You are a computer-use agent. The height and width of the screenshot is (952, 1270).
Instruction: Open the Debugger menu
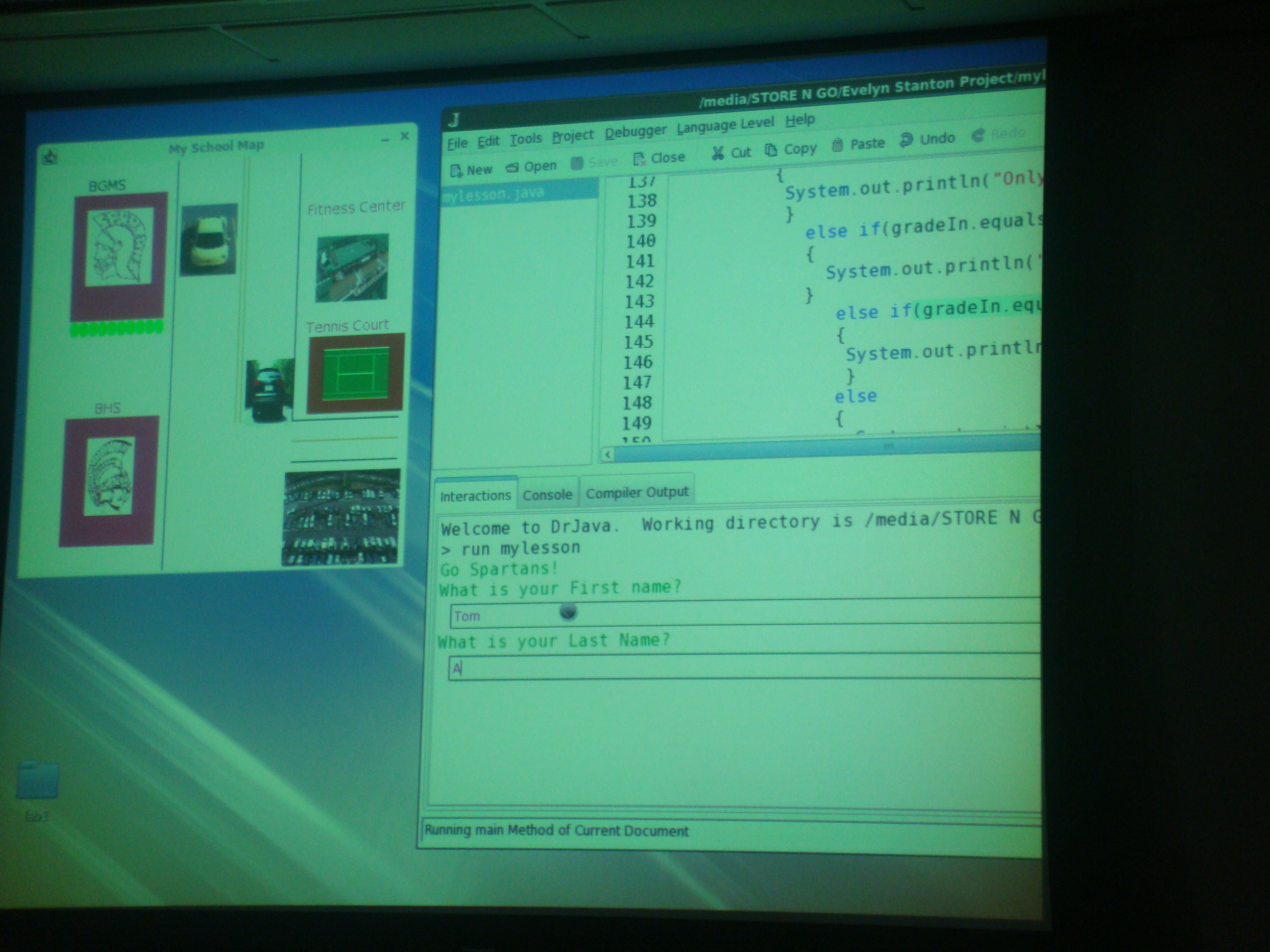(635, 132)
